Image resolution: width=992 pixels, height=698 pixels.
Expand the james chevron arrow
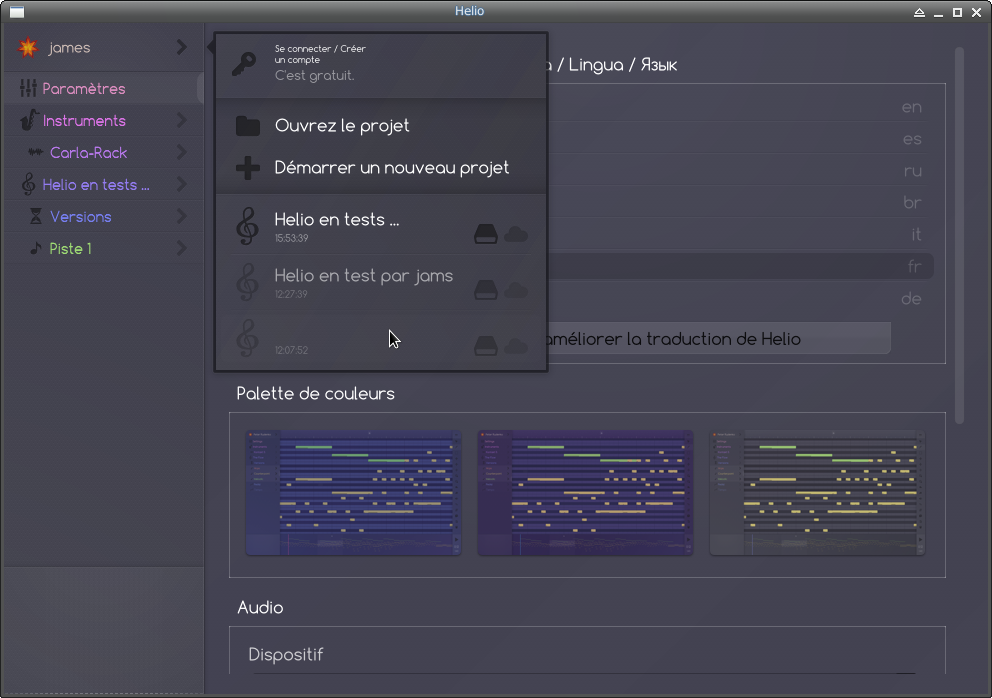(x=182, y=47)
